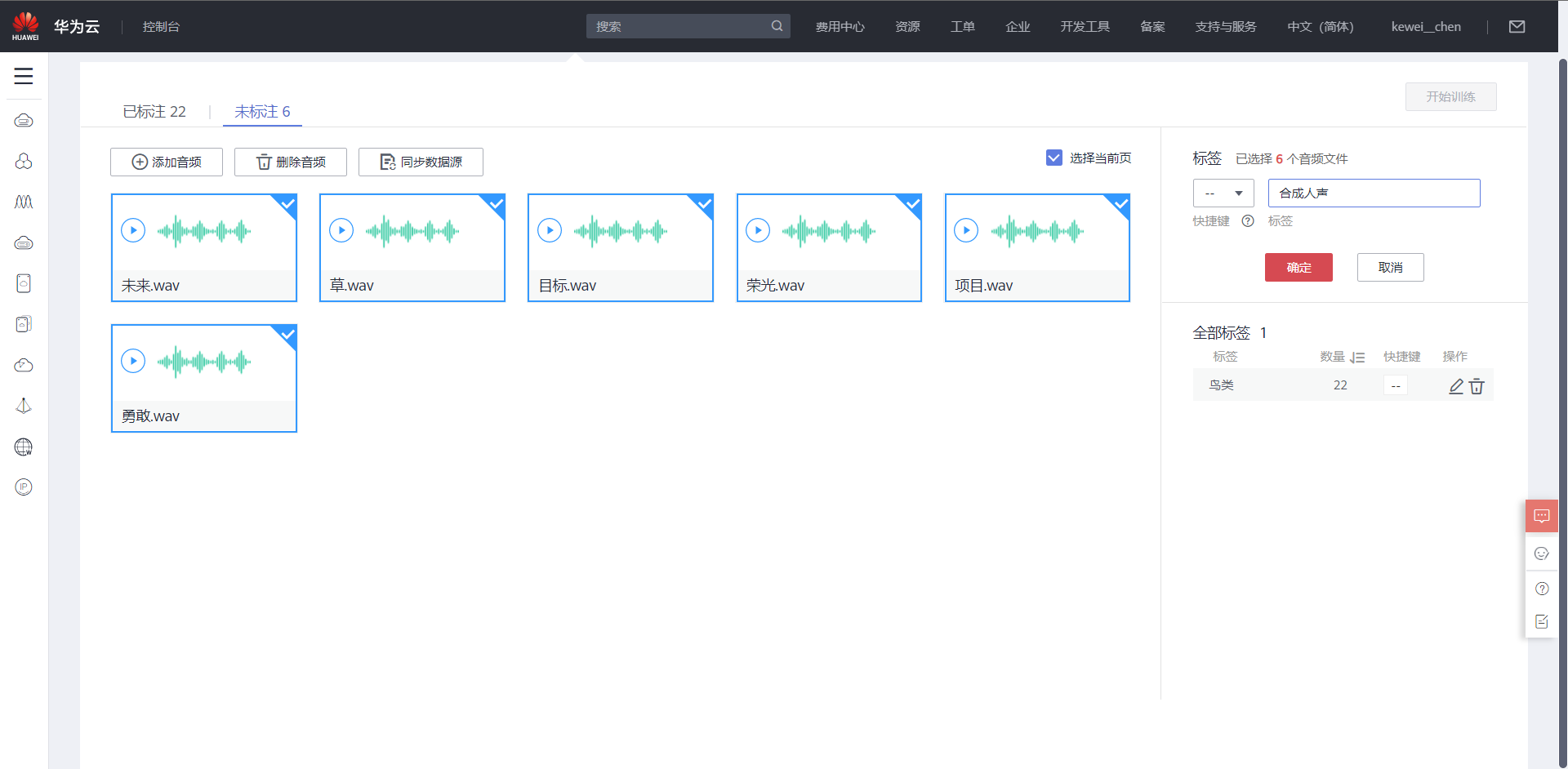Open the cloud sync sidebar icon
Screen dimensions: 1568x769
24,365
